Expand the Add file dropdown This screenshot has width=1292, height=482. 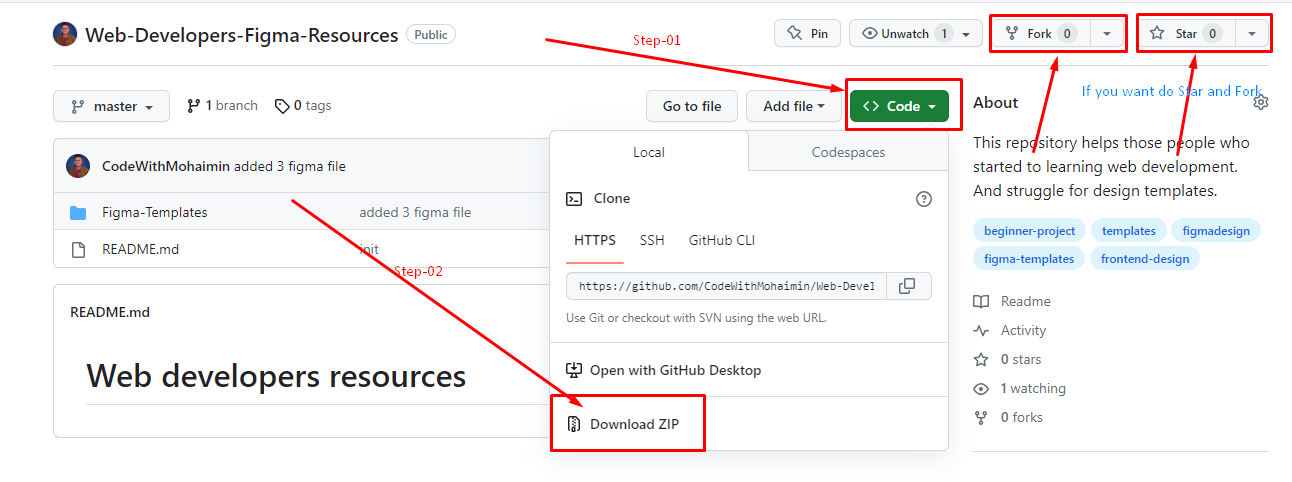[794, 106]
